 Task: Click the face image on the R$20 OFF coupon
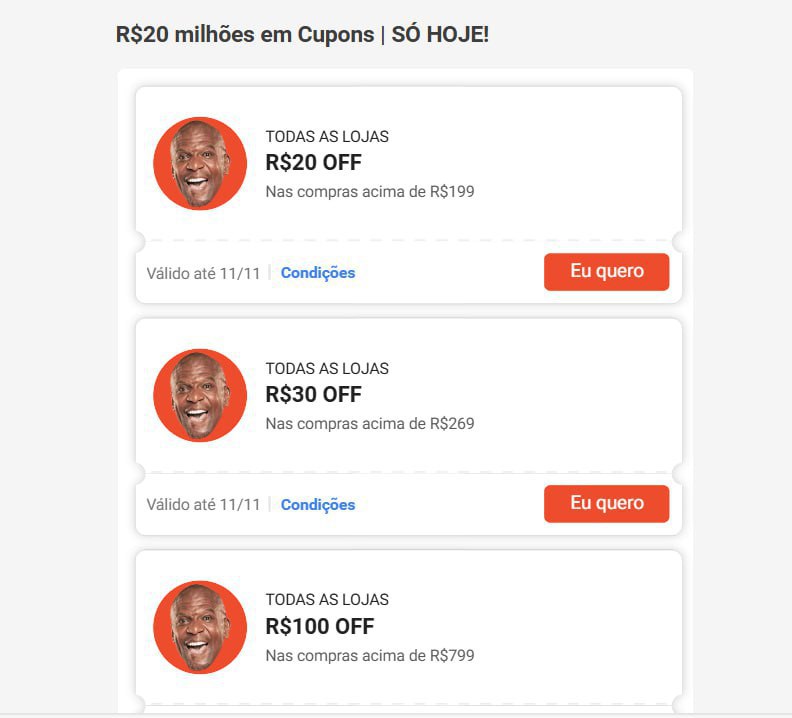click(x=200, y=164)
